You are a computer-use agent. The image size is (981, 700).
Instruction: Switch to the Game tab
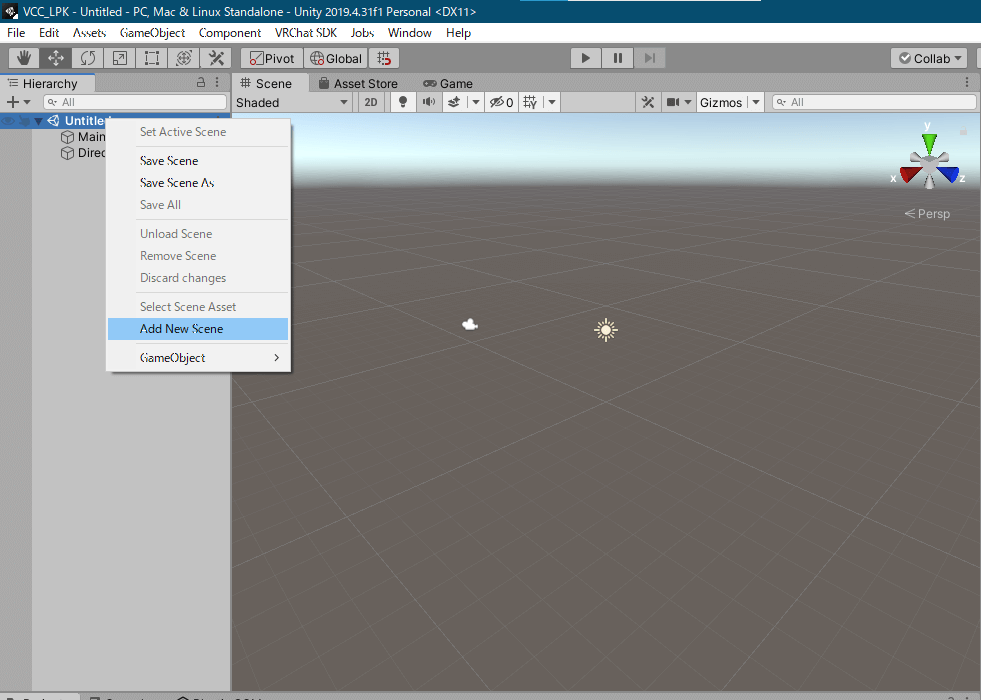click(x=448, y=83)
